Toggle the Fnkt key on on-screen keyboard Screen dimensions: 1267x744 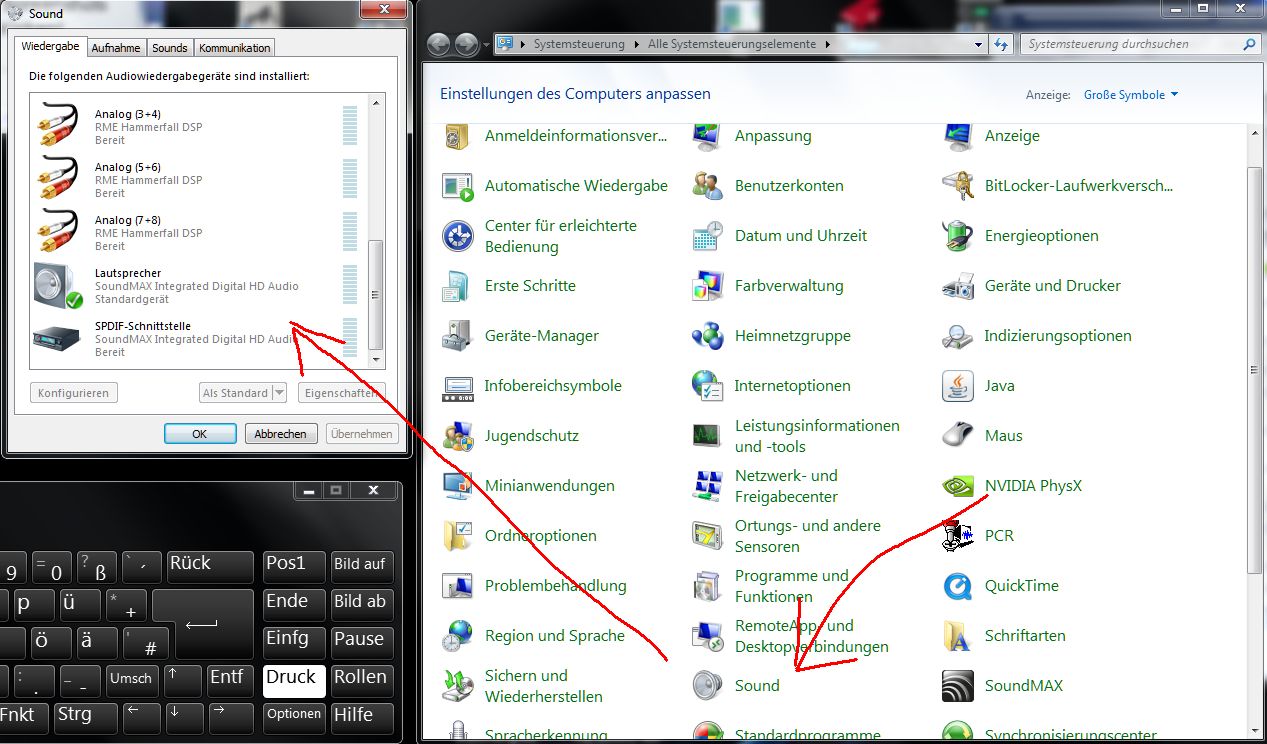click(x=22, y=716)
